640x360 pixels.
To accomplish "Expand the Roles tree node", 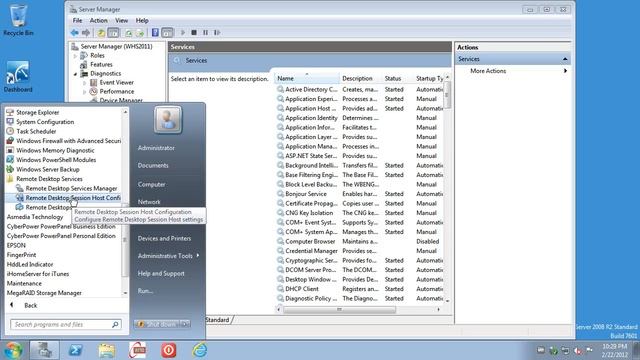I will tap(76, 56).
